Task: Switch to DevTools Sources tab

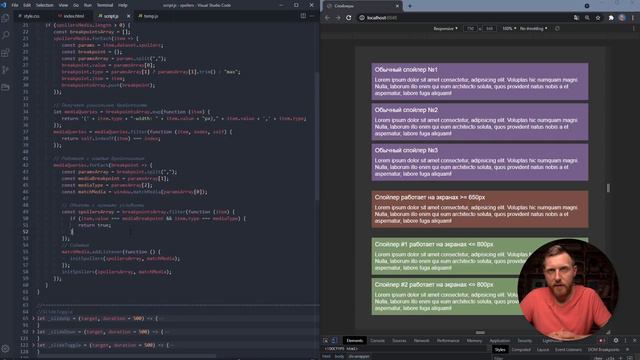Action: tap(399, 340)
